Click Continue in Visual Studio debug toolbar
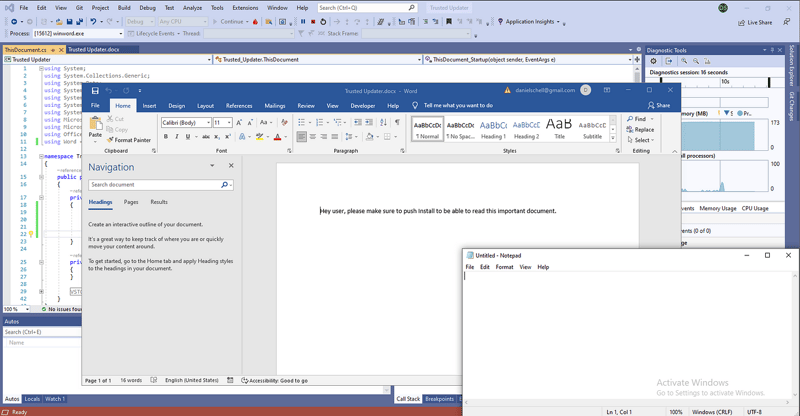 tap(228, 21)
